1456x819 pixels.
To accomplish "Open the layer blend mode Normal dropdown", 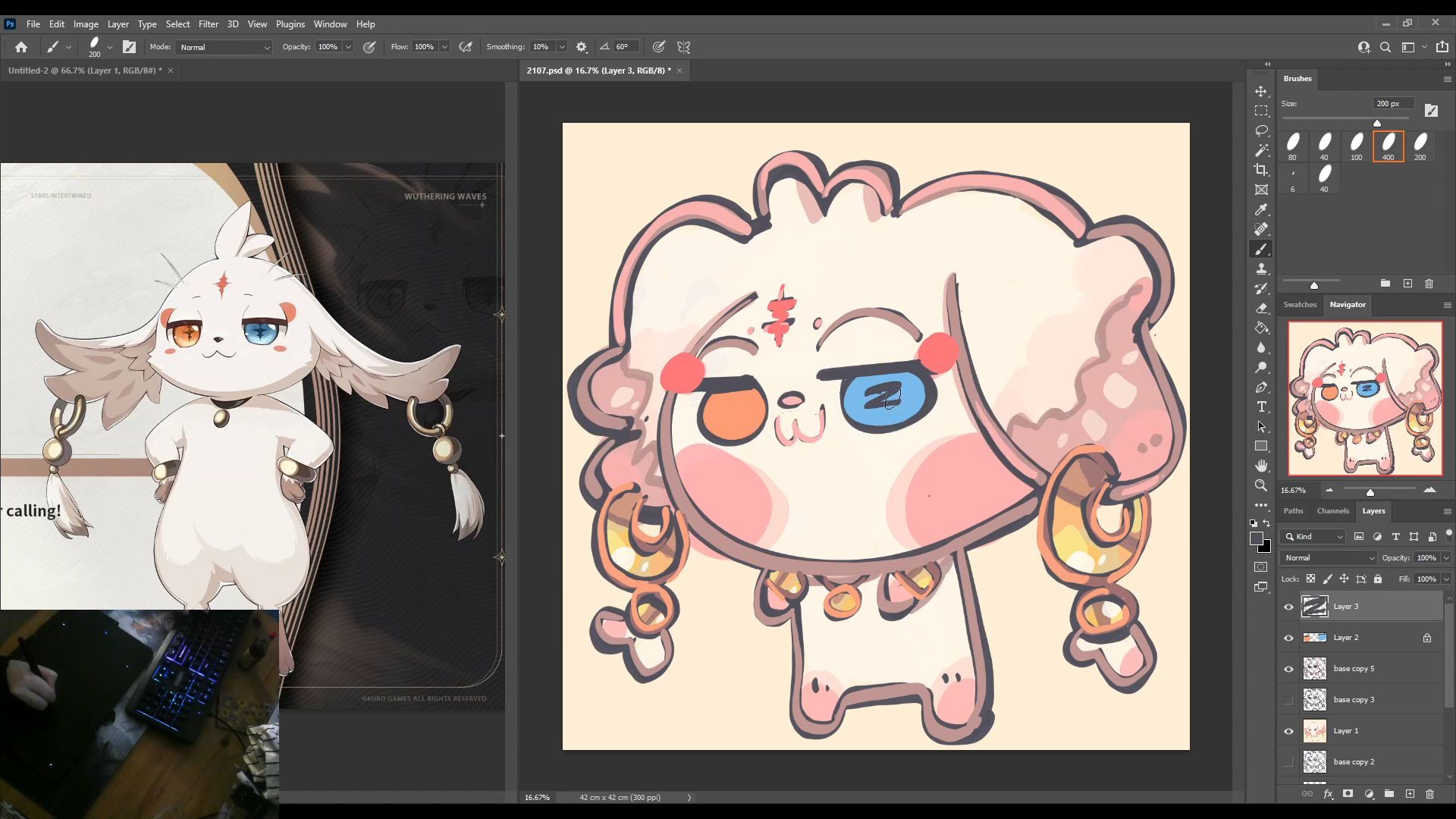I will point(1328,558).
